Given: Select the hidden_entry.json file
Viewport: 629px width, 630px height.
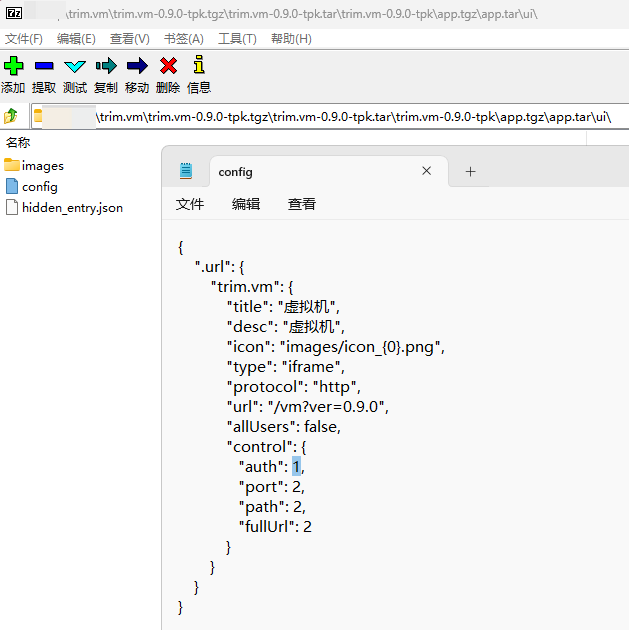Looking at the screenshot, I should (x=72, y=208).
